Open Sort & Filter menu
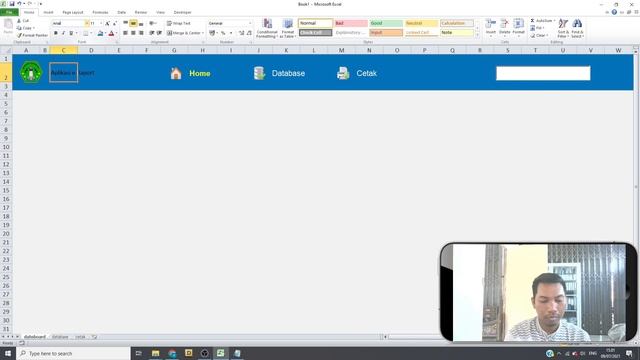Screen dimensions: 640x360 pyautogui.click(x=563, y=28)
